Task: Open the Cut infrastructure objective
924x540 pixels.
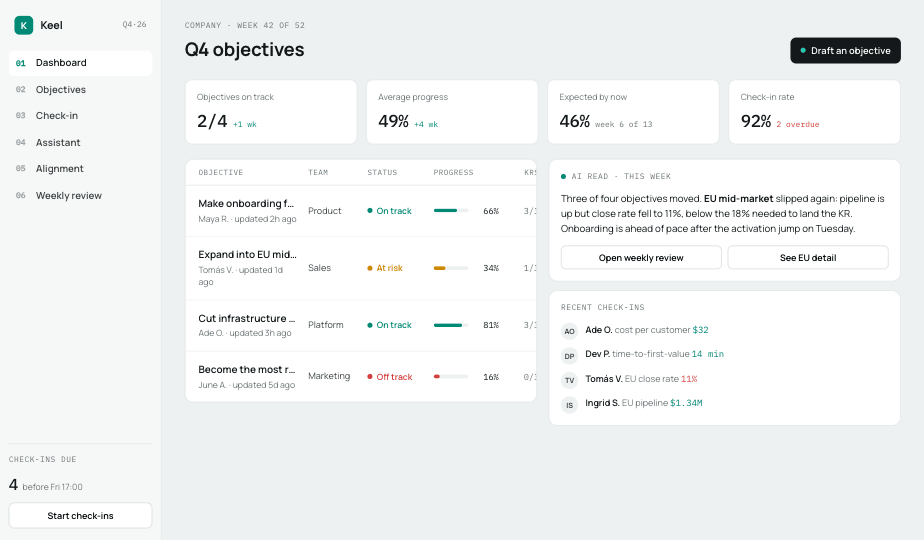Action: [x=361, y=325]
